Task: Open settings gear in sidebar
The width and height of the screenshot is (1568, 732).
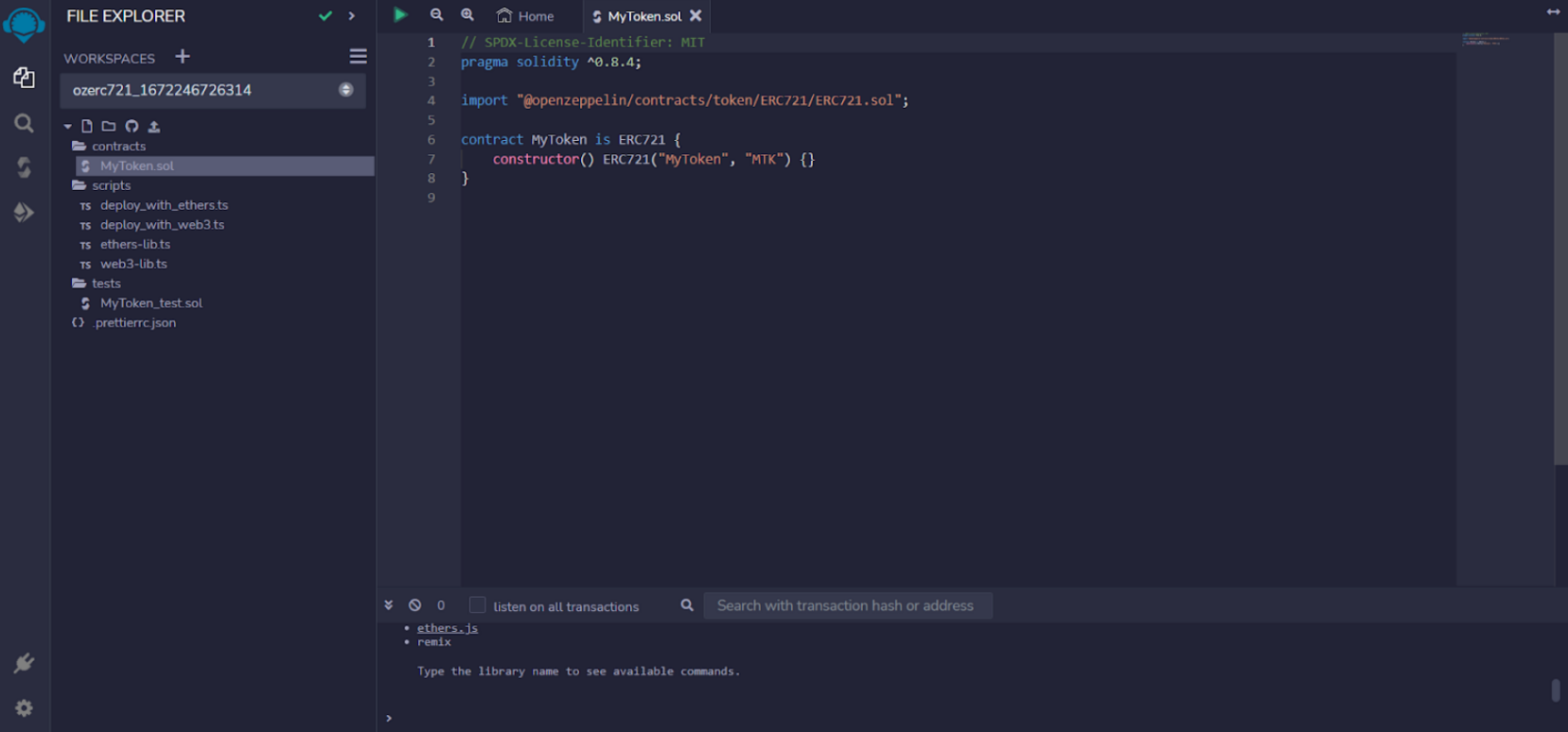Action: 24,708
